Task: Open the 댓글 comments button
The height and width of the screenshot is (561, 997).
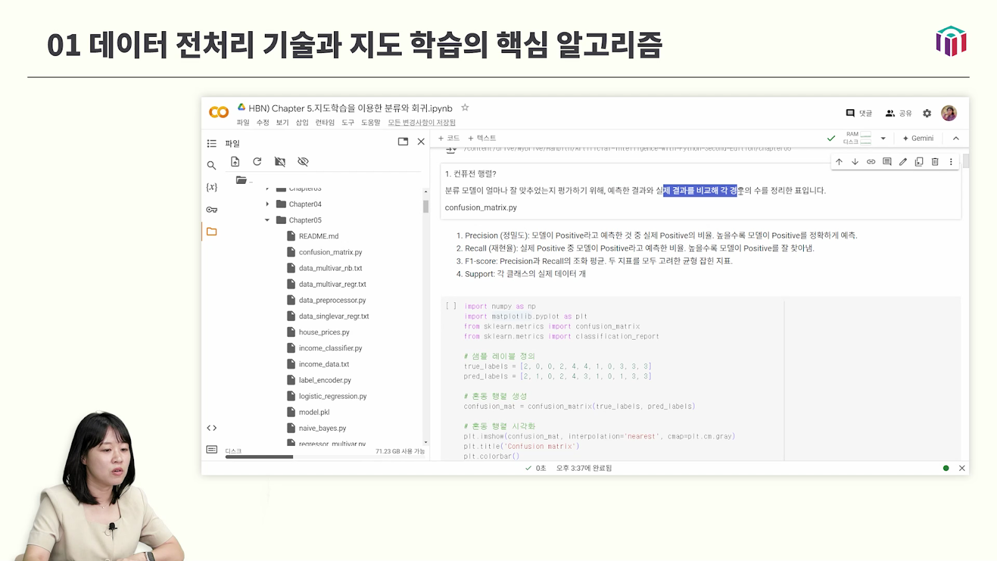Action: tap(859, 113)
